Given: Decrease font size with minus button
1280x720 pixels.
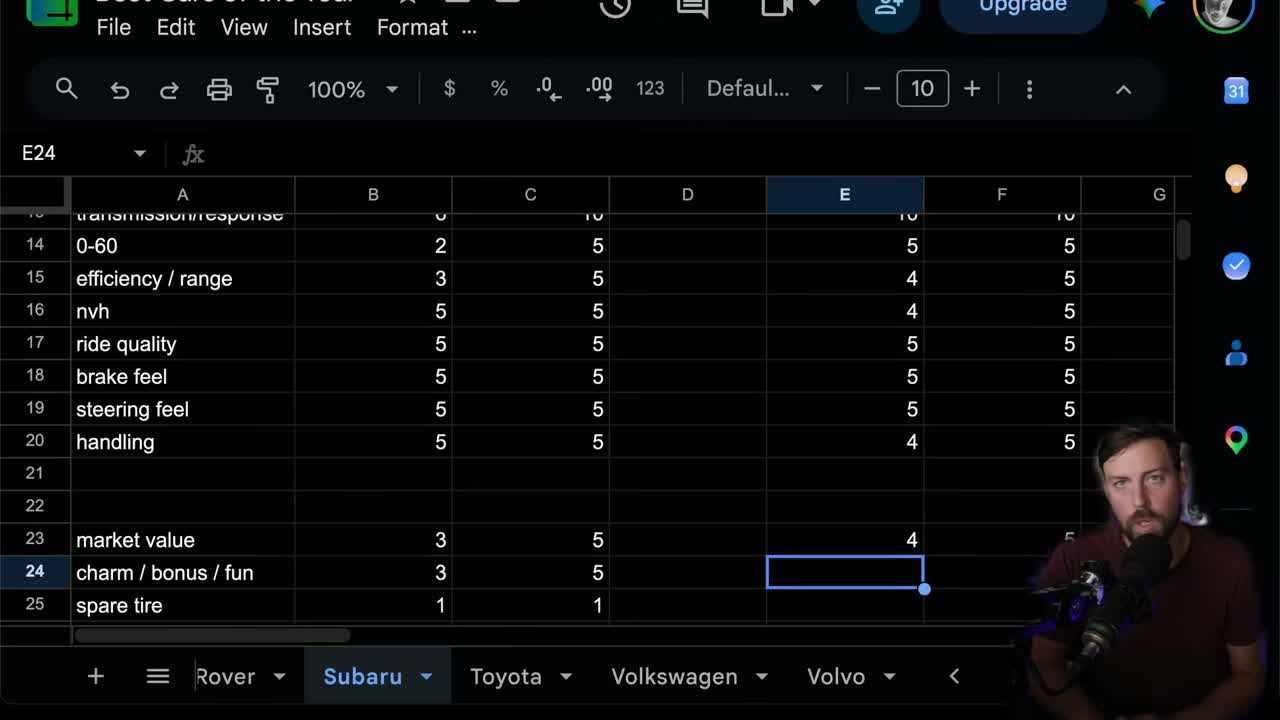Looking at the screenshot, I should [x=872, y=89].
